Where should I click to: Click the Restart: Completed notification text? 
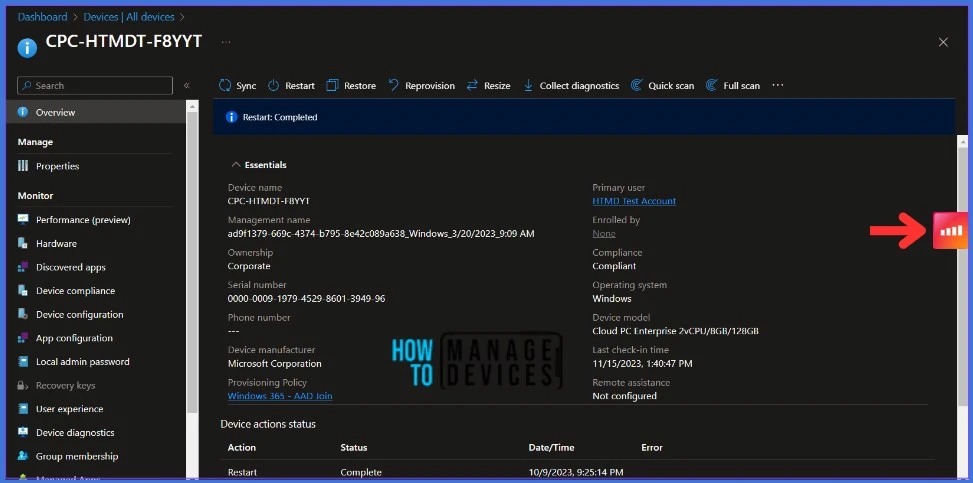pos(280,117)
